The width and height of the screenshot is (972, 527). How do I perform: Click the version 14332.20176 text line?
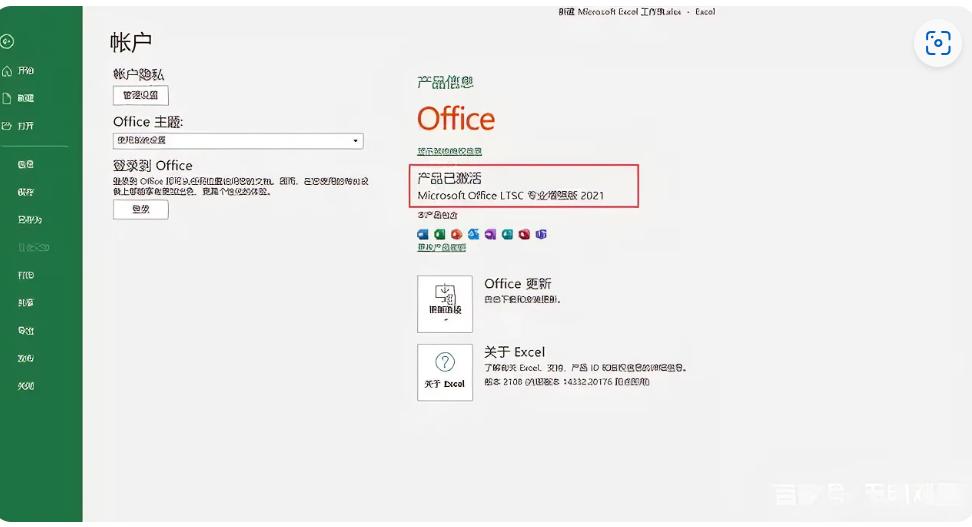(x=567, y=382)
